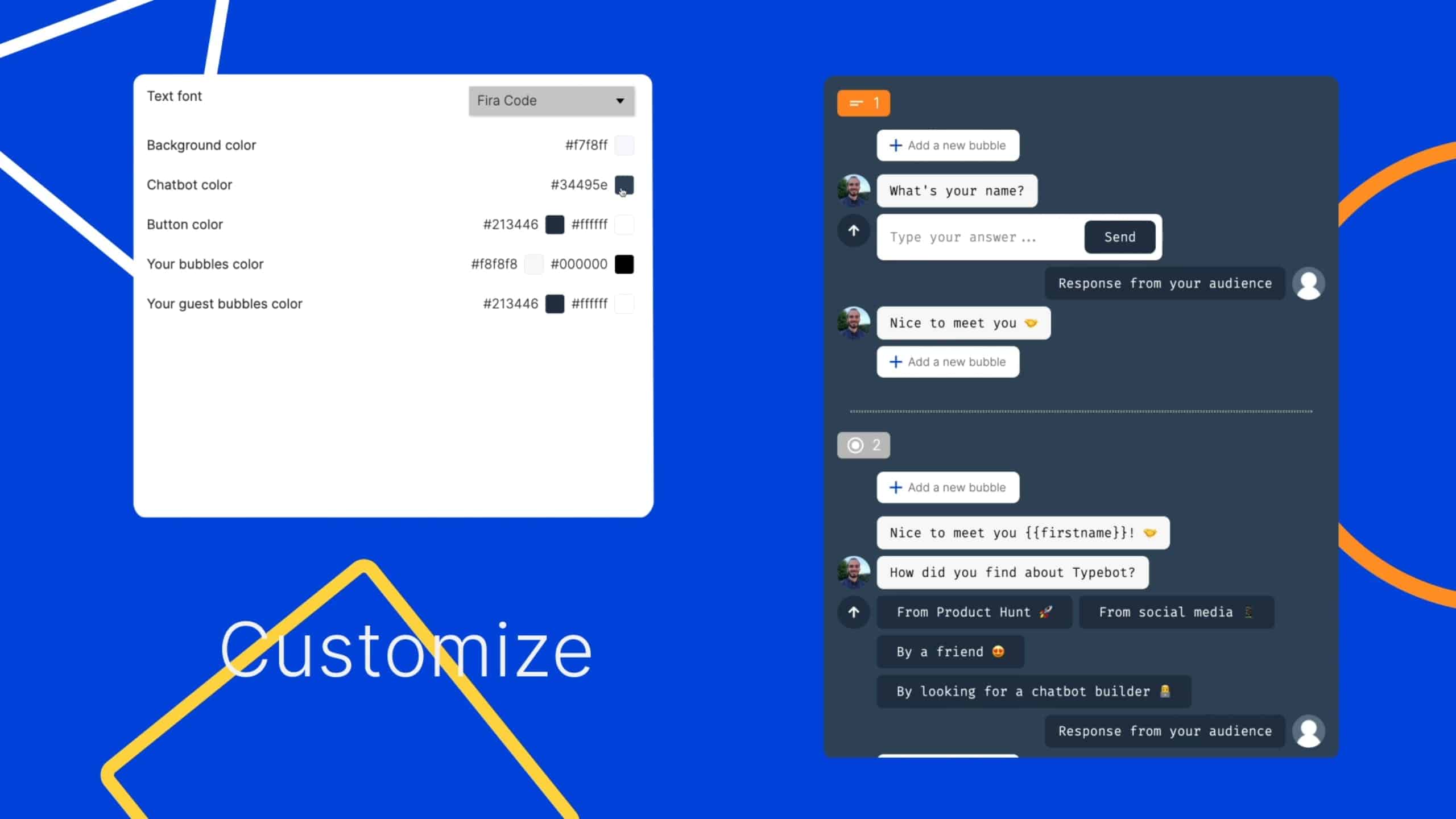Viewport: 1456px width, 819px height.
Task: Click the 'From Product Hunt' choice button
Action: pyautogui.click(x=975, y=611)
